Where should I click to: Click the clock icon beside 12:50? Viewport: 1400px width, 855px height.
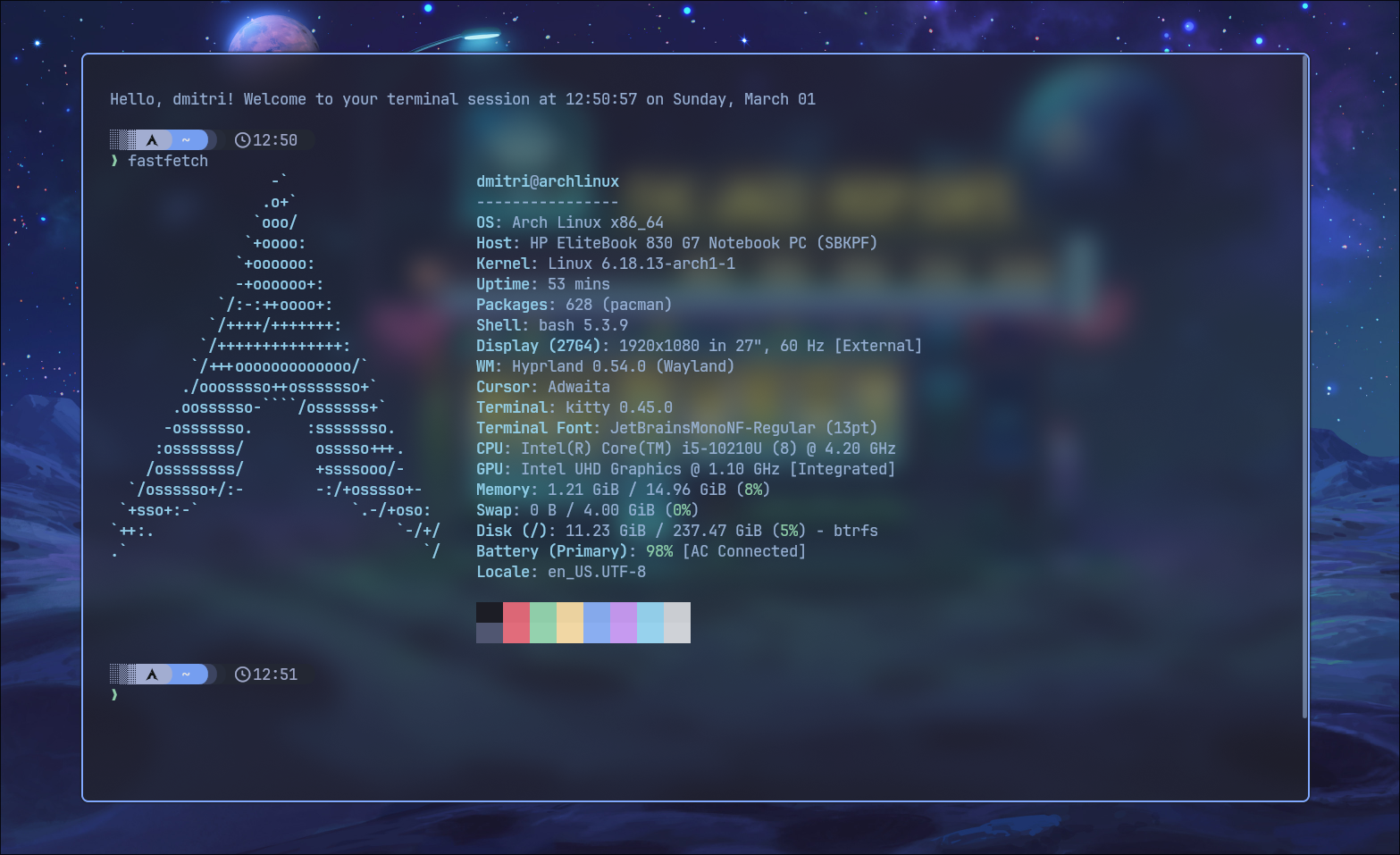(242, 140)
